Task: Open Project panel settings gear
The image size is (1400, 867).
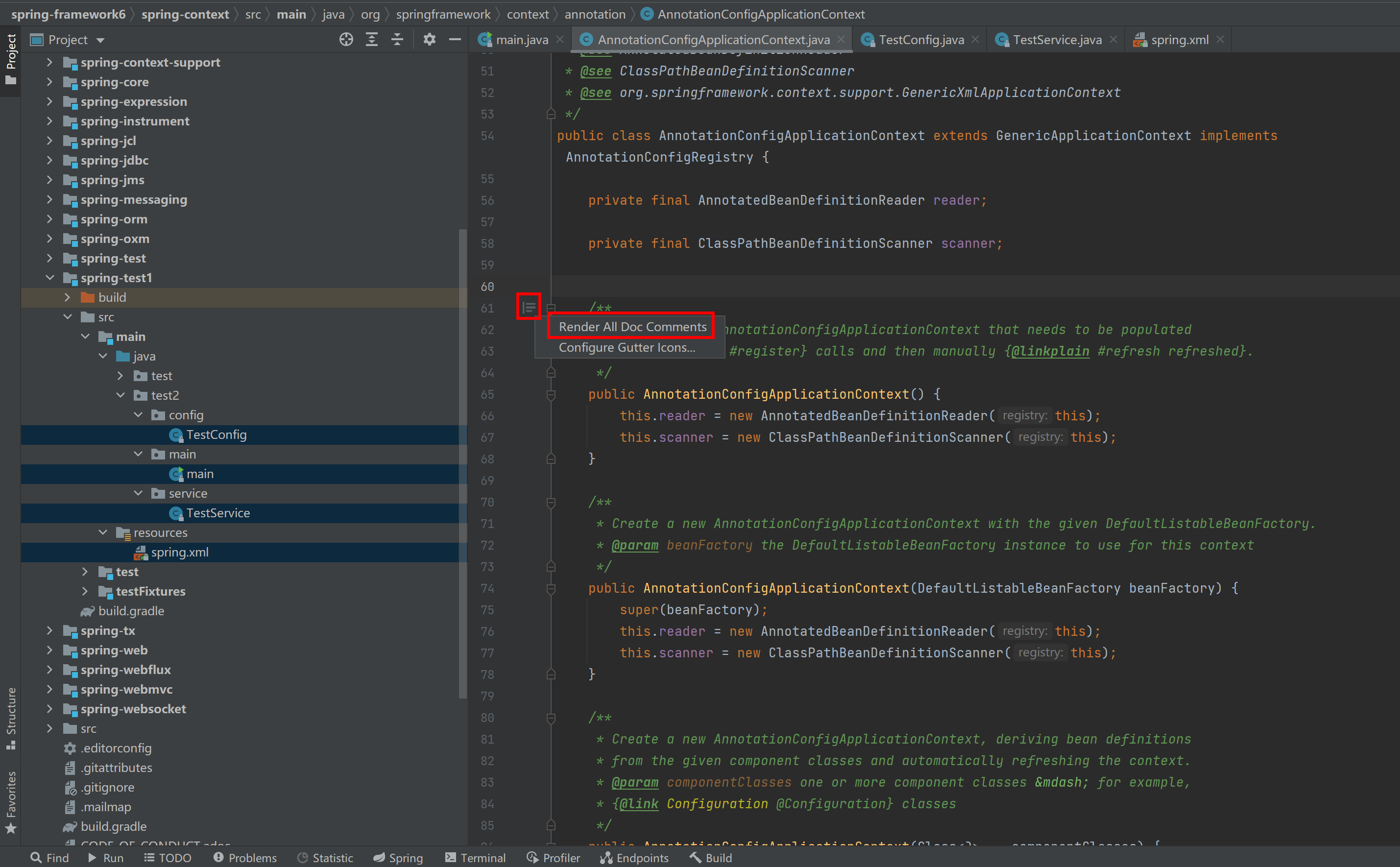Action: point(430,40)
